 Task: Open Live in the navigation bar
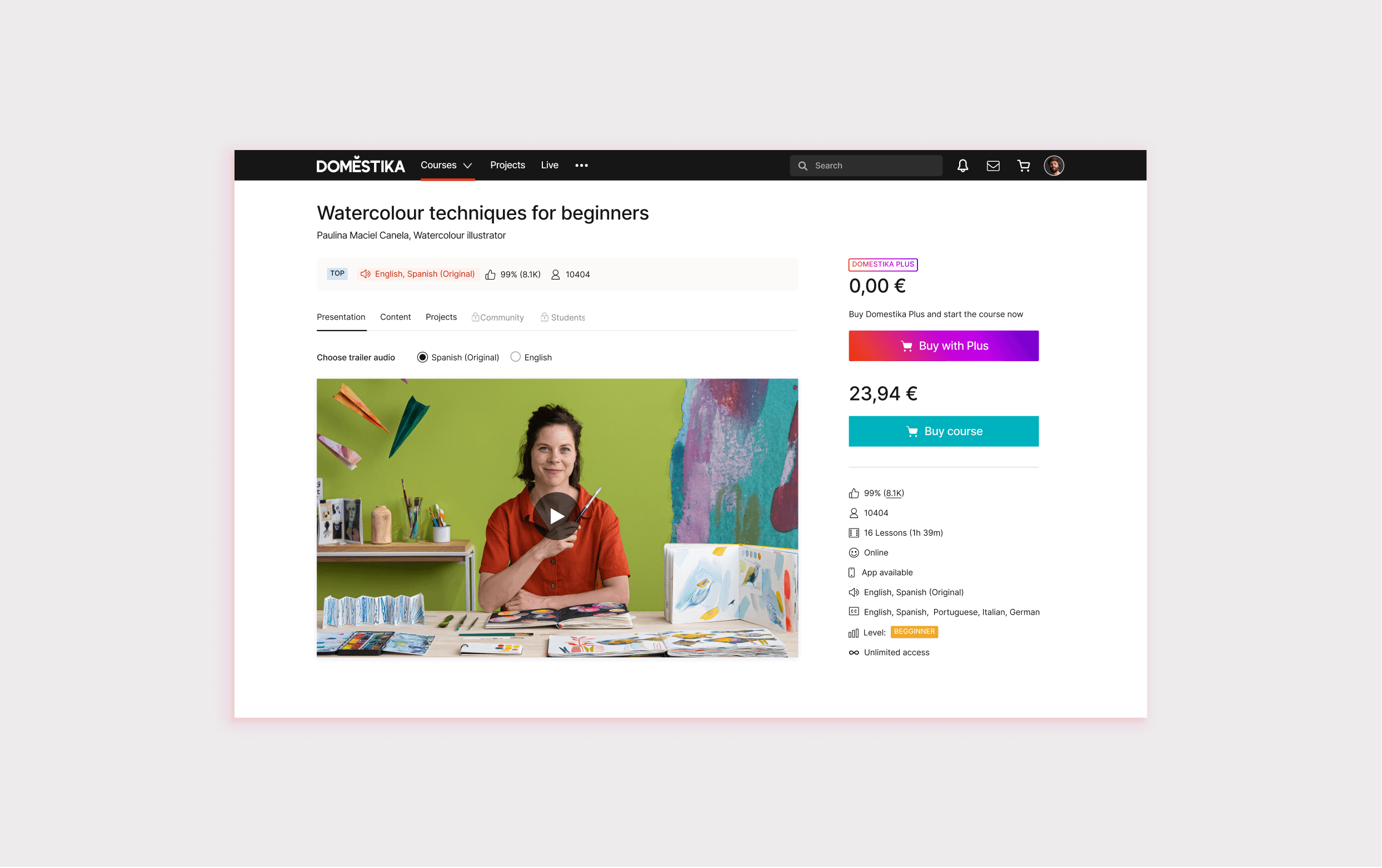pos(549,166)
